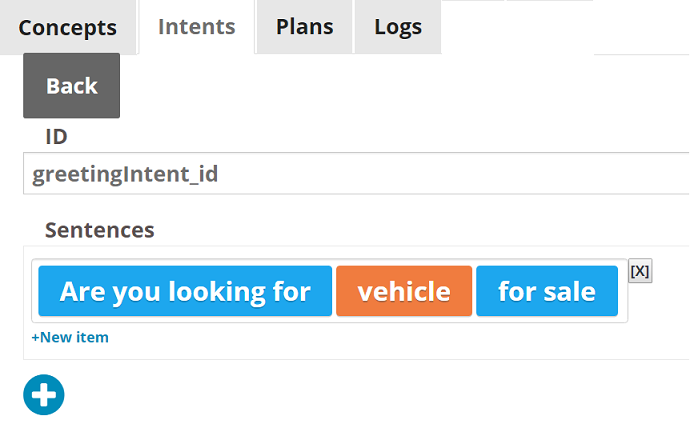Image resolution: width=690 pixels, height=424 pixels.
Task: Click the blank area beside the Back button
Action: click(x=396, y=86)
